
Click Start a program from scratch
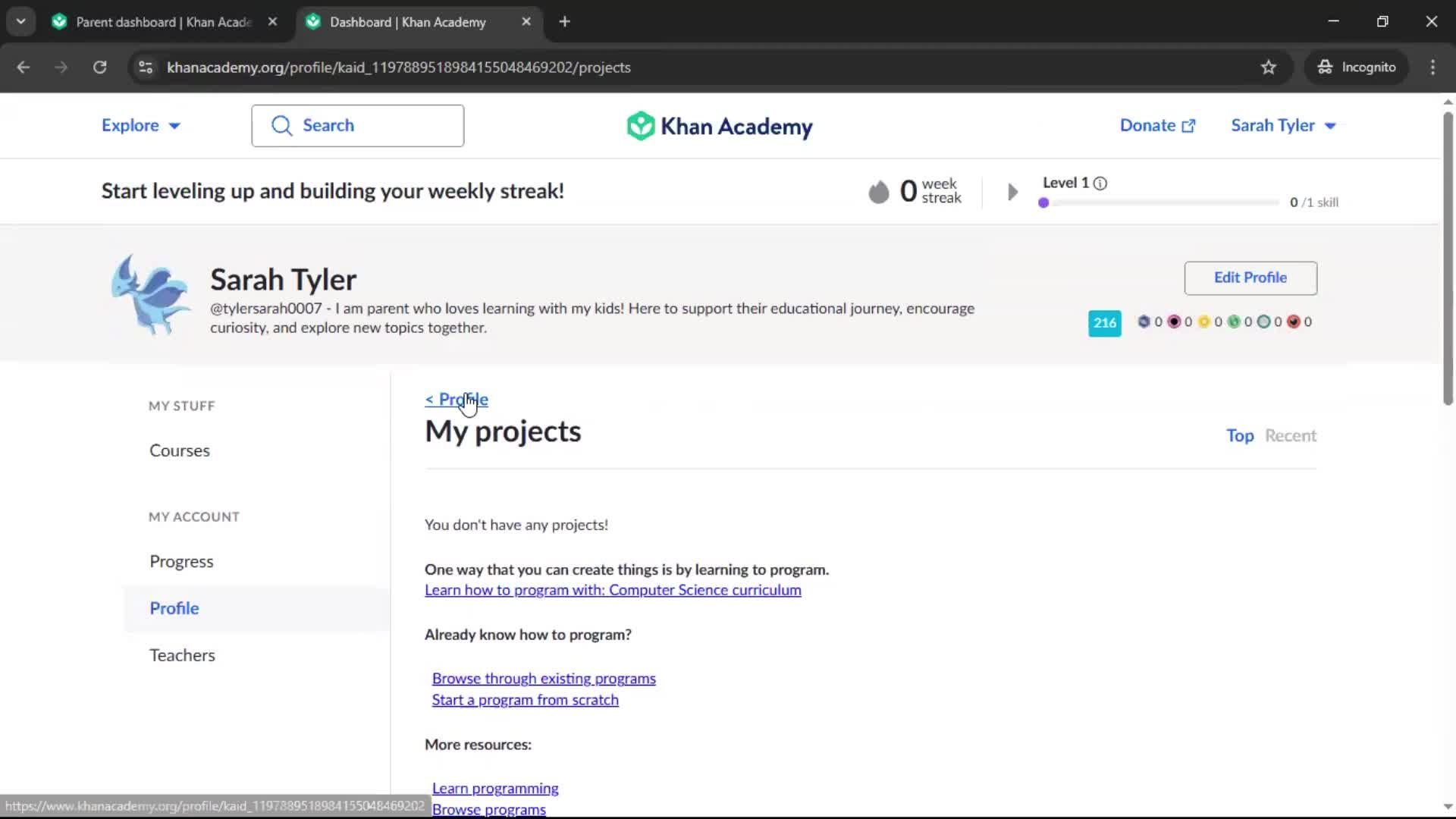click(525, 700)
